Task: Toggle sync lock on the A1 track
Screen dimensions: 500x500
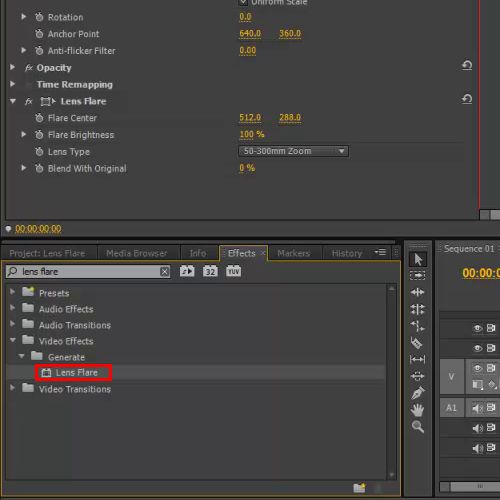Action: (491, 407)
